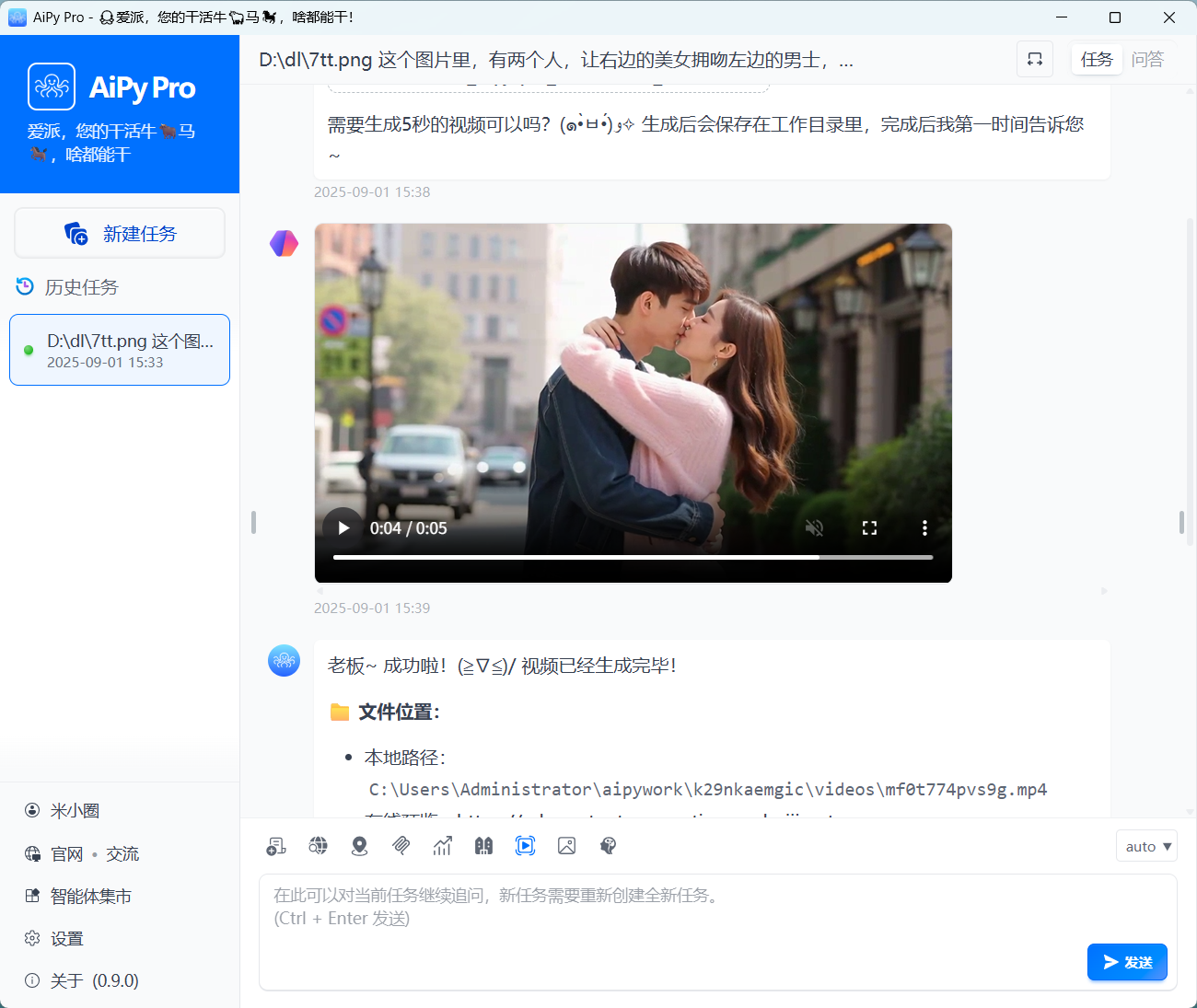Click the globe web search icon

click(319, 846)
